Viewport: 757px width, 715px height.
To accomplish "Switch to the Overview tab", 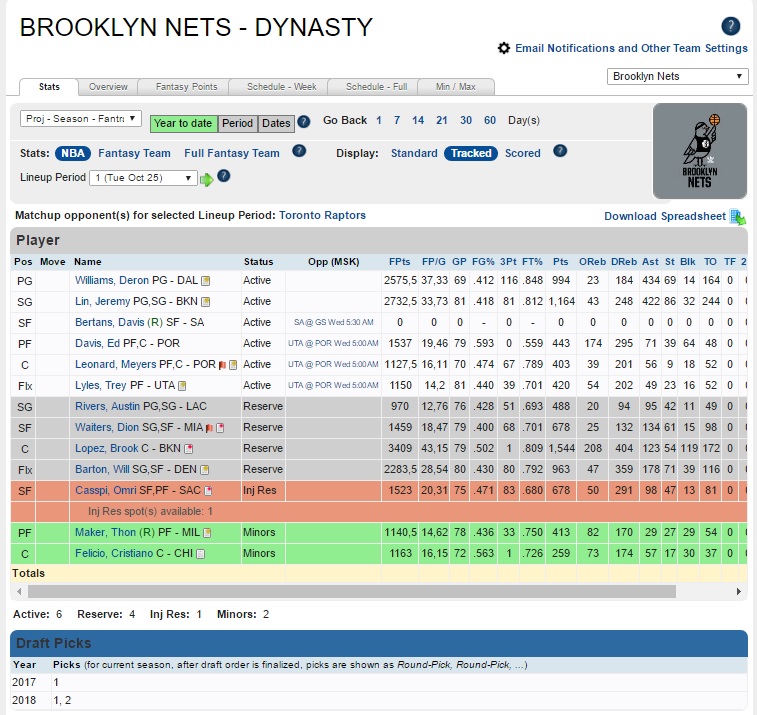I will (x=108, y=87).
